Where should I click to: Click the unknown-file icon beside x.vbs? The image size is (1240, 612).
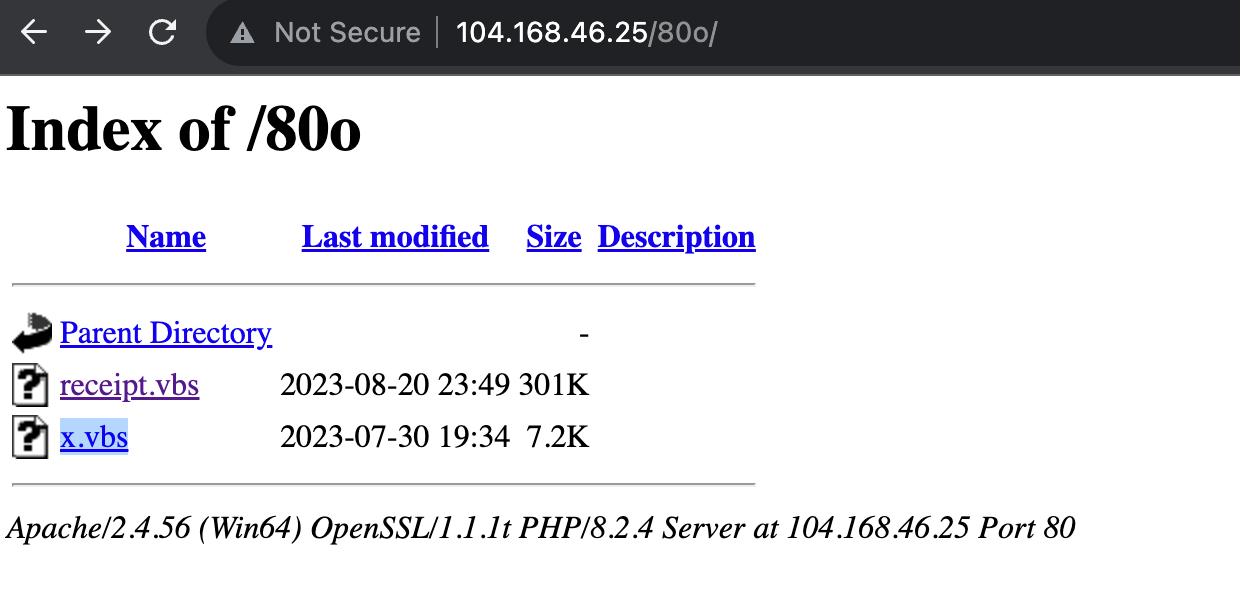(x=30, y=437)
